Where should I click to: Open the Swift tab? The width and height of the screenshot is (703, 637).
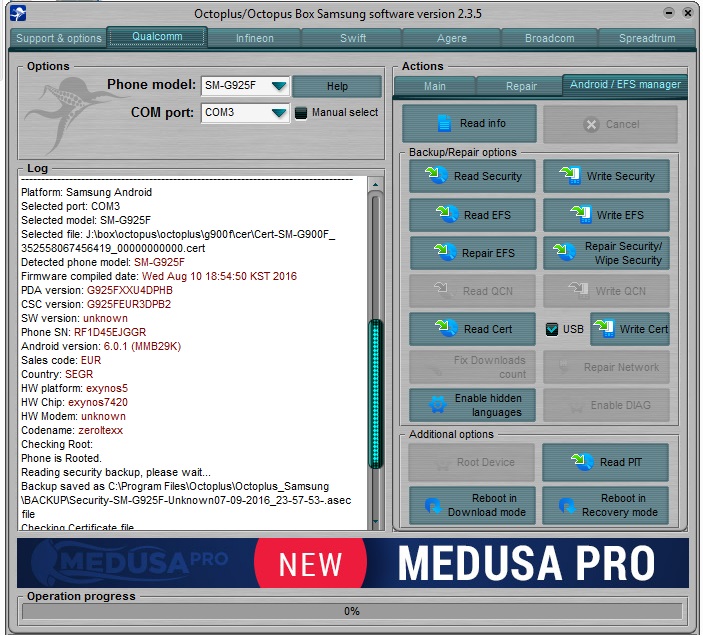point(352,38)
